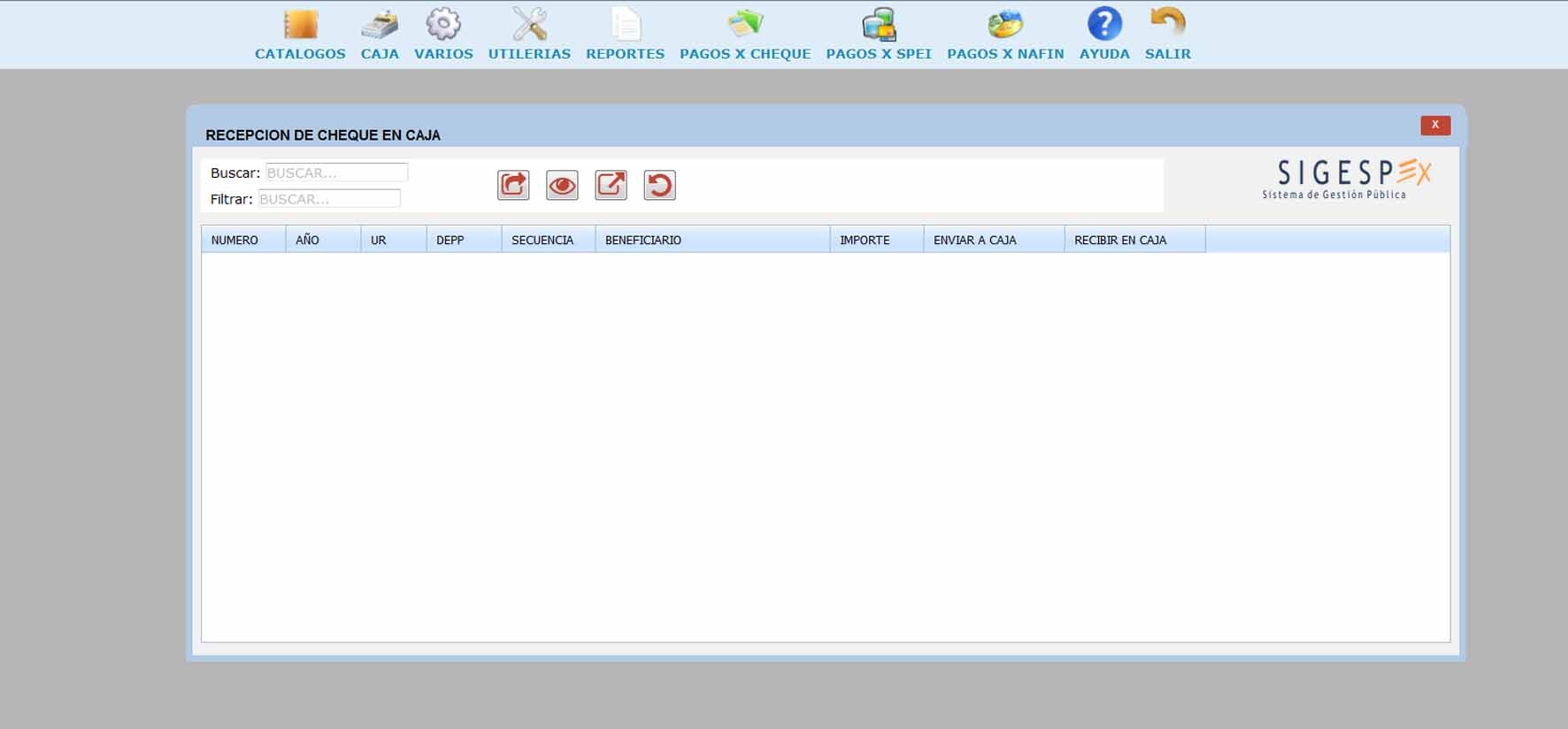
Task: Click the PAGOS X CHEQUE menu label
Action: point(745,54)
